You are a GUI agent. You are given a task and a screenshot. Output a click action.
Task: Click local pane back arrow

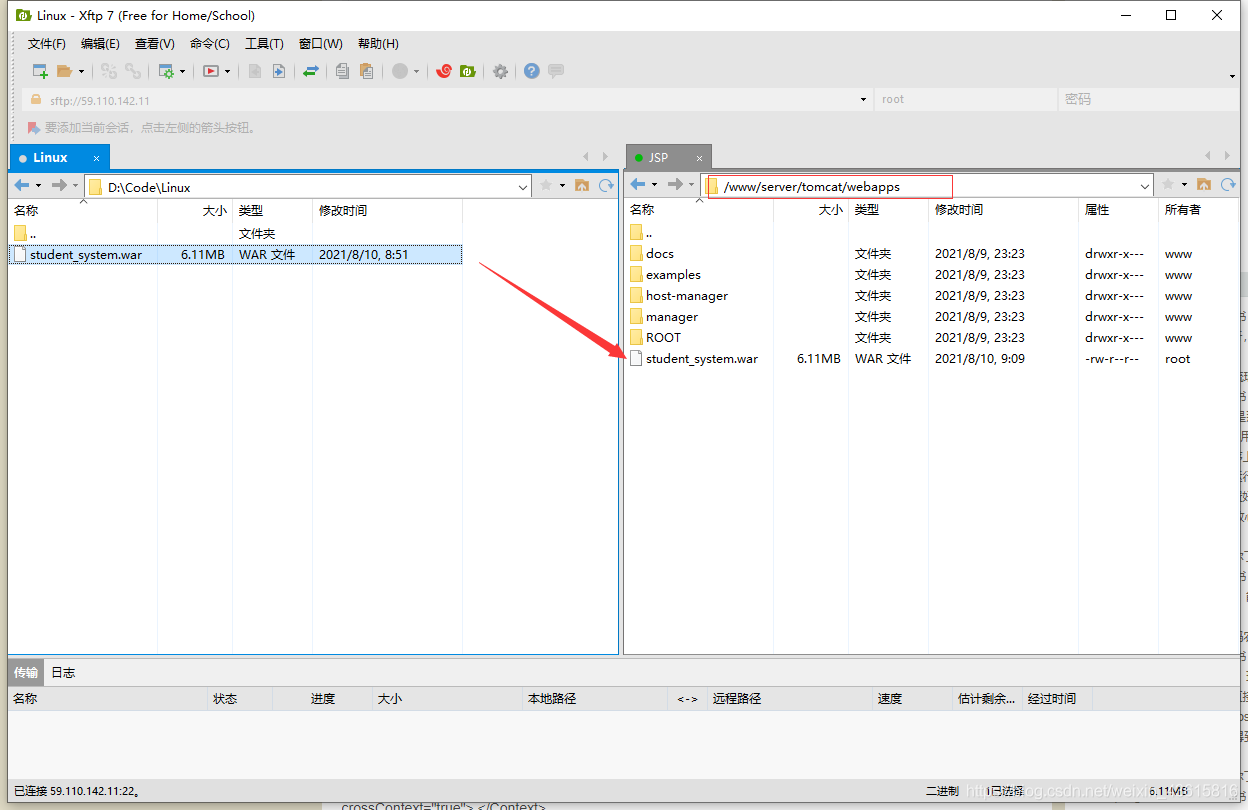coord(22,185)
